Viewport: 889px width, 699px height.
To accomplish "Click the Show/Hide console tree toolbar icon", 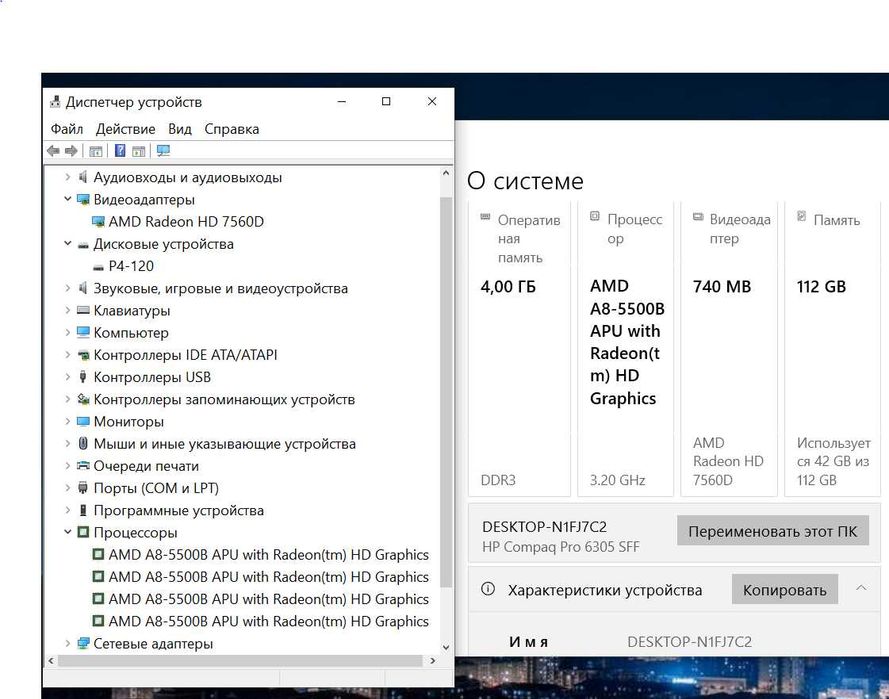I will click(96, 151).
